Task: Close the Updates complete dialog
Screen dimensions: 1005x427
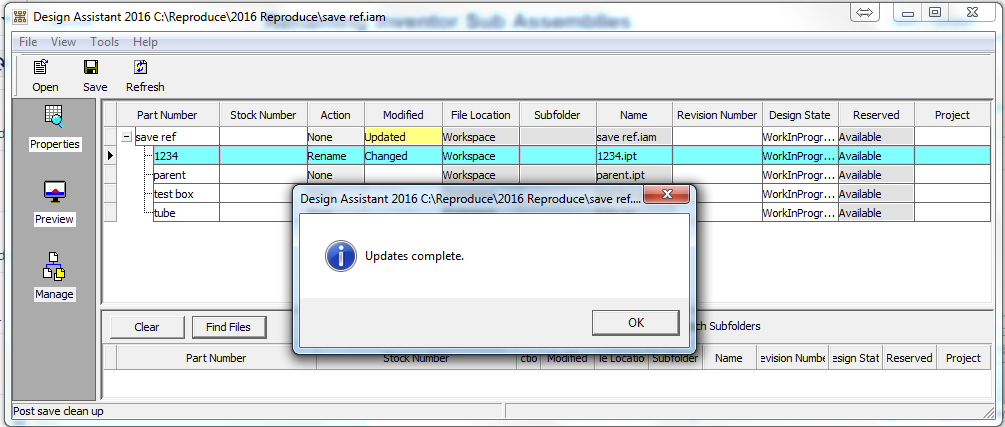Action: click(x=667, y=194)
